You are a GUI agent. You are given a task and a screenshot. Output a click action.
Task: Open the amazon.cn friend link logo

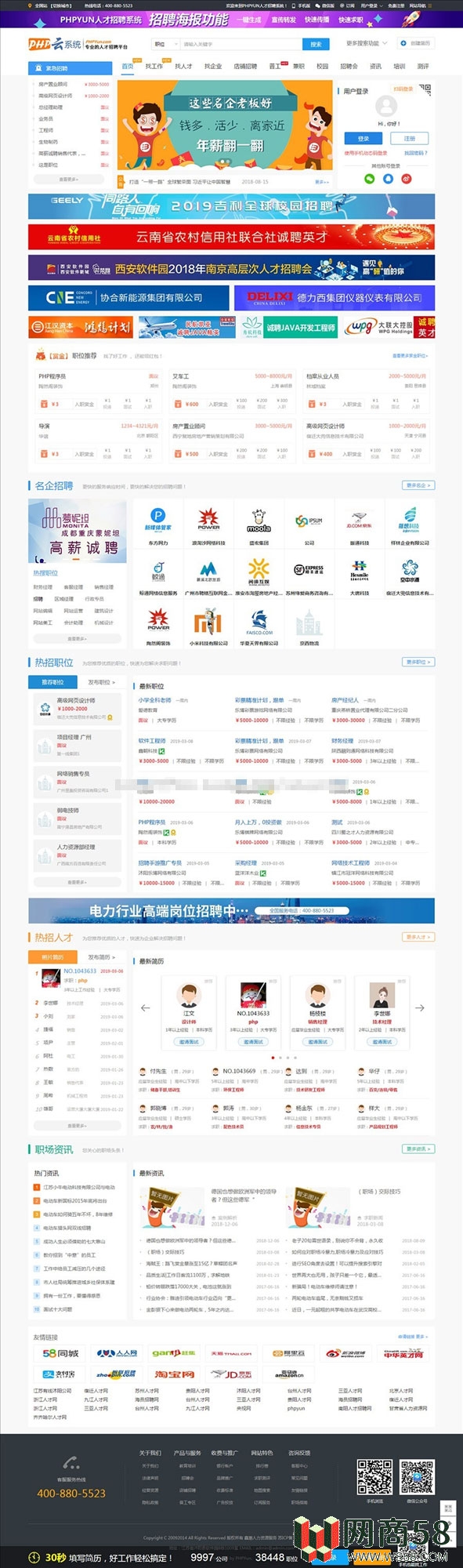[x=288, y=1375]
